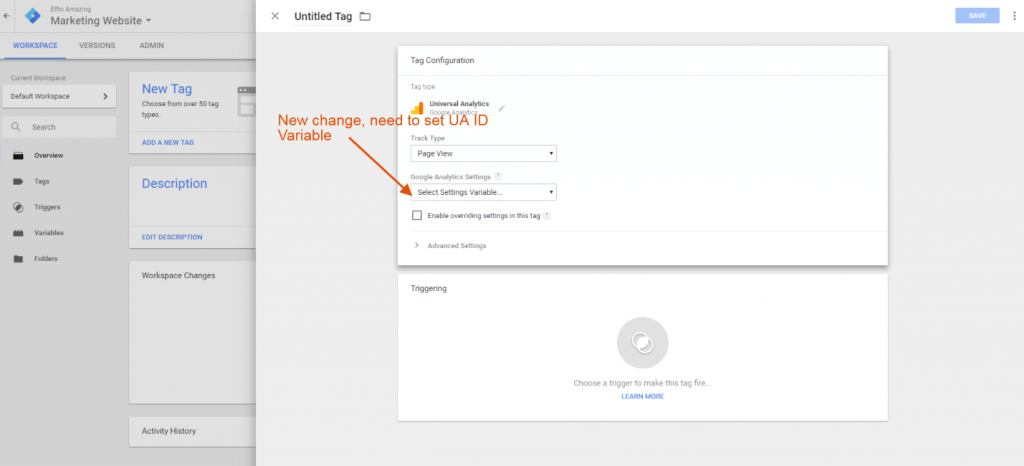Click the Learn More link
This screenshot has width=1024, height=466.
pyautogui.click(x=643, y=397)
